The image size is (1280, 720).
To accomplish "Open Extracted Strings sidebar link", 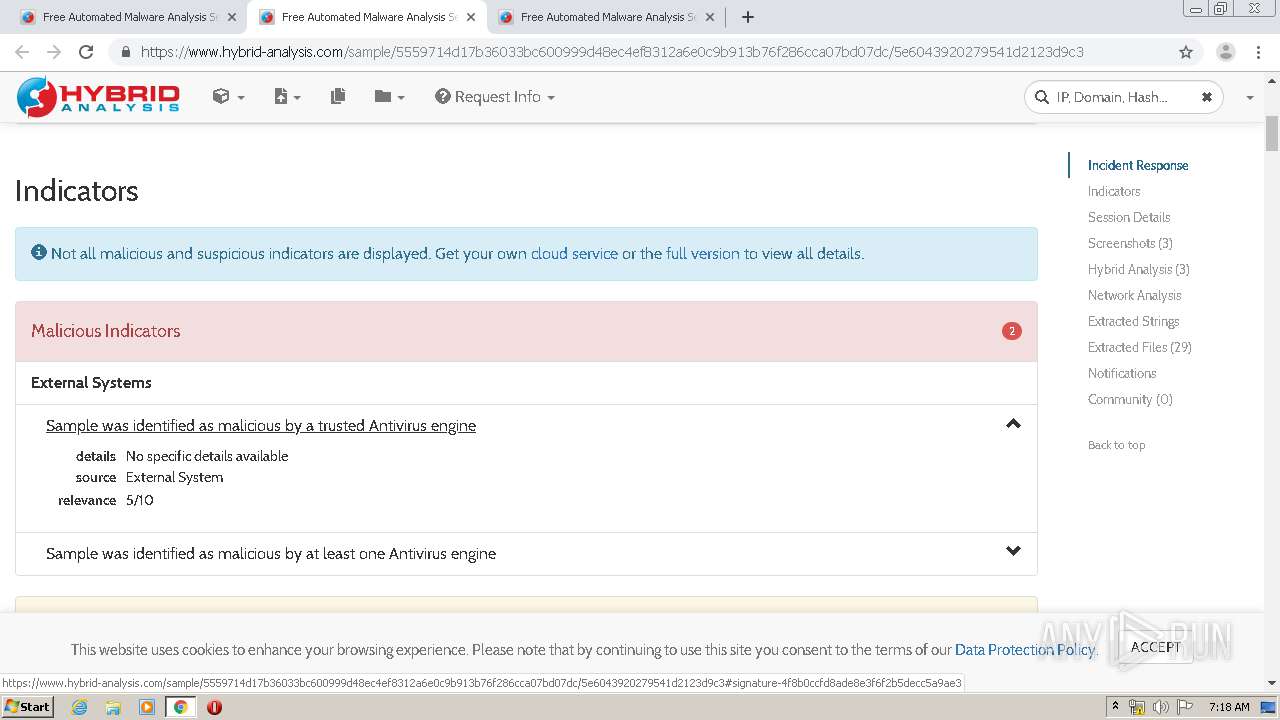I will point(1133,321).
